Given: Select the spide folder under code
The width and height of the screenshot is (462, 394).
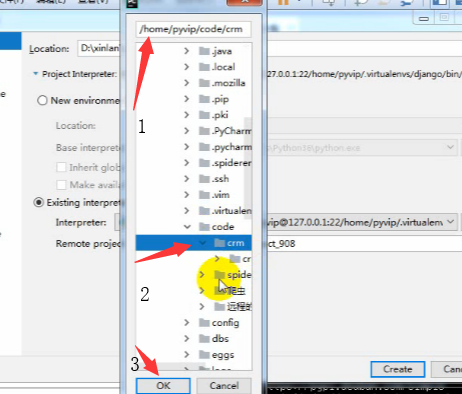Looking at the screenshot, I should click(x=239, y=275).
